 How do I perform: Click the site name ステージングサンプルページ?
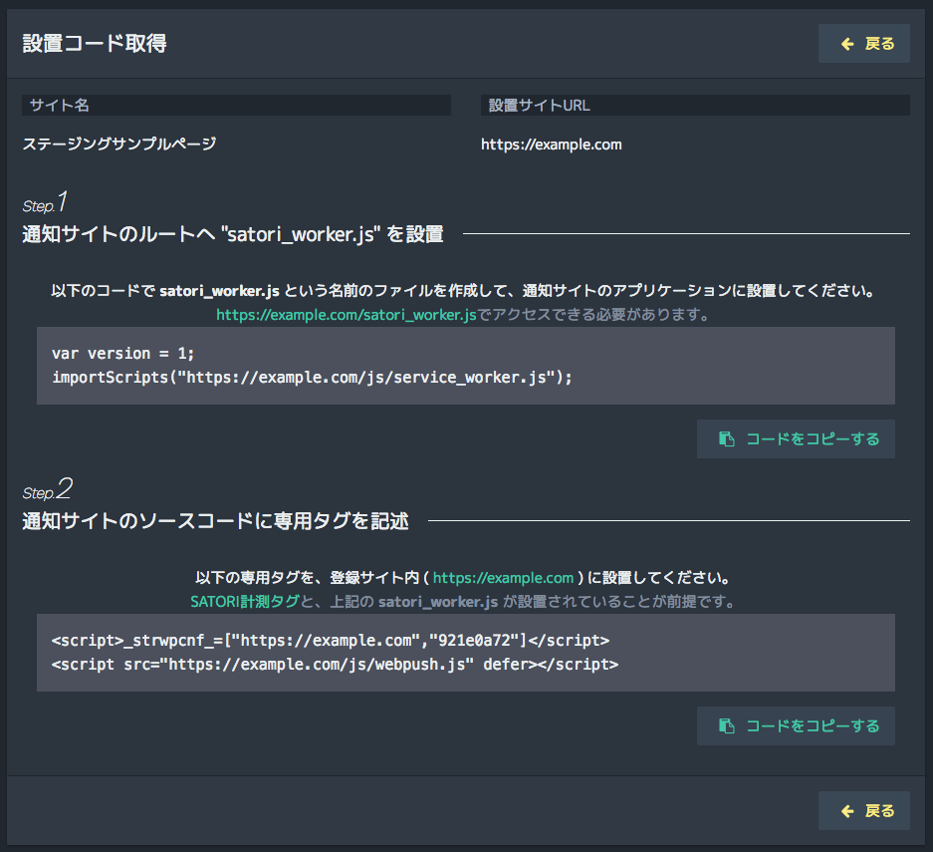point(119,144)
